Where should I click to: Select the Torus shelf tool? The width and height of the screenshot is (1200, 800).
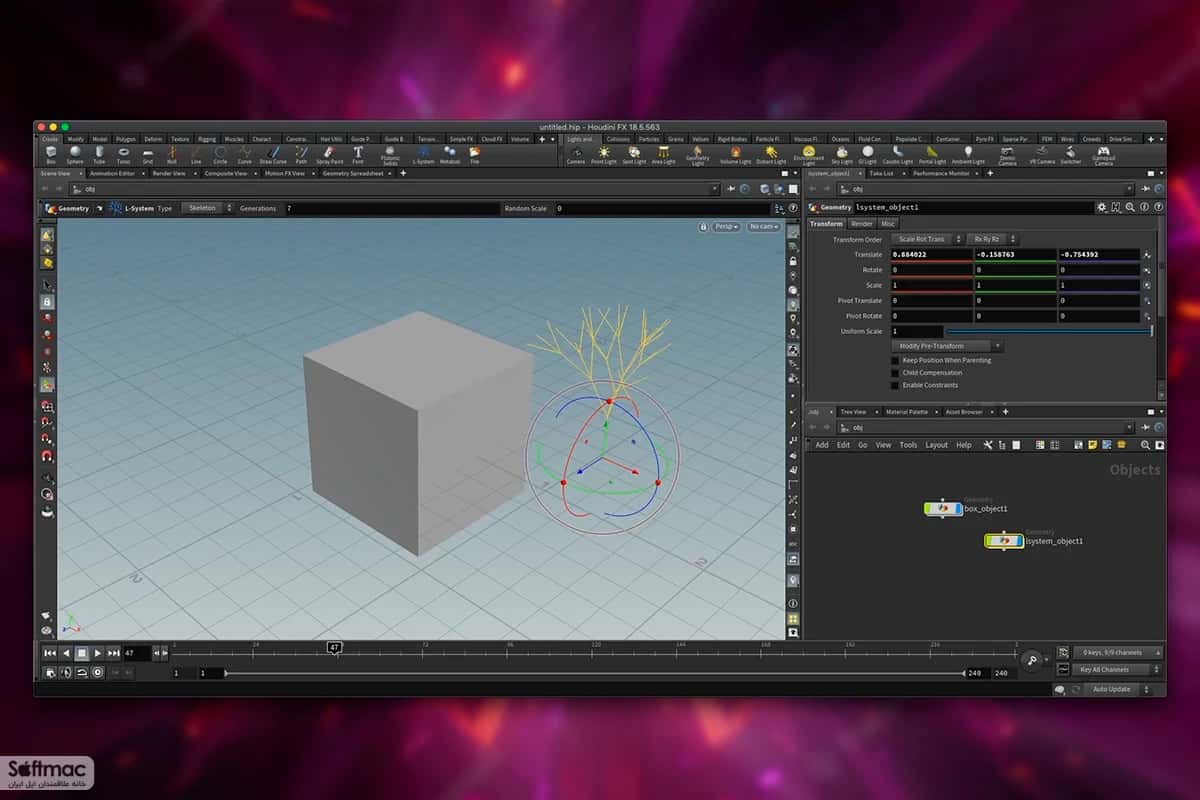(x=123, y=154)
